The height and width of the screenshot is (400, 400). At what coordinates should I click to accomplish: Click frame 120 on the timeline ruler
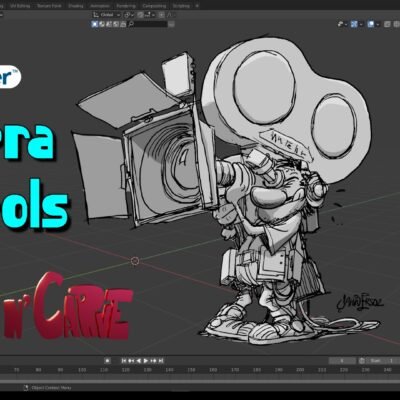126,370
